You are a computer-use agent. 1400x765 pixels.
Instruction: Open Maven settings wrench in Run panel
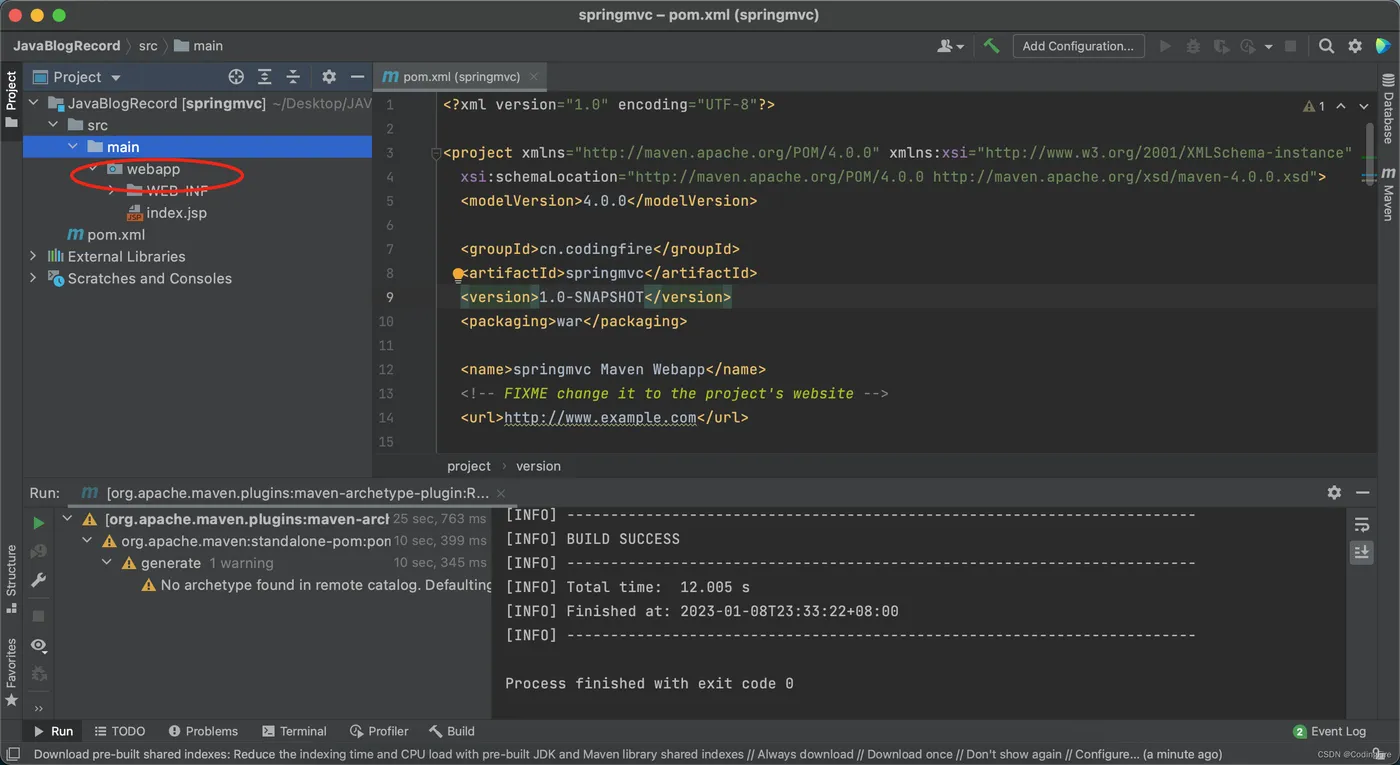(38, 580)
